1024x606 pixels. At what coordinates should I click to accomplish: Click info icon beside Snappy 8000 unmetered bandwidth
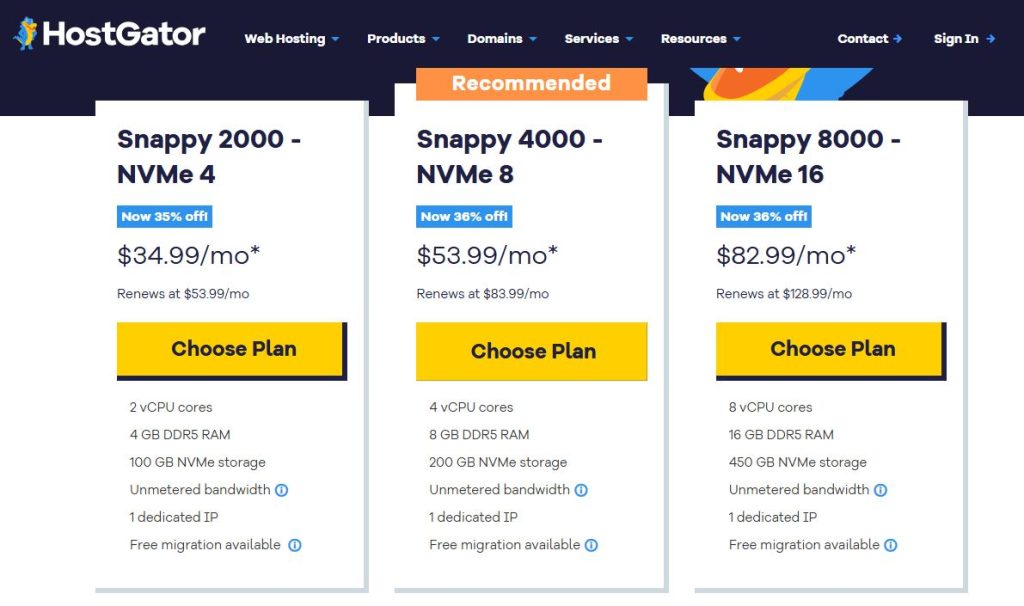pos(880,489)
